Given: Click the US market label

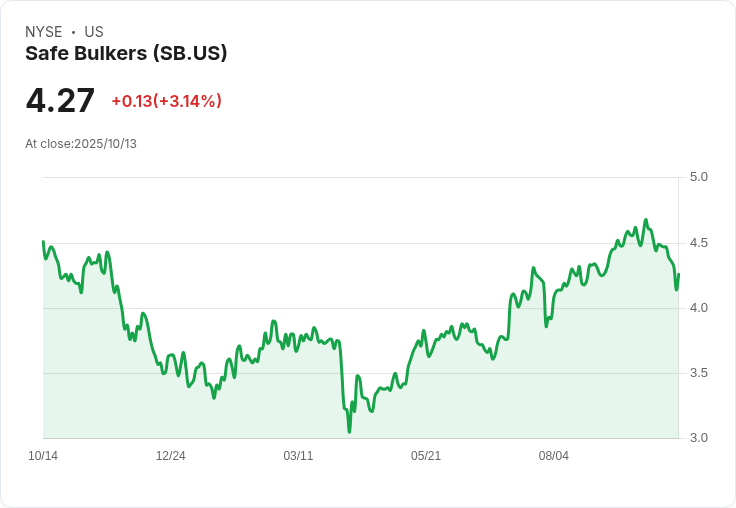Looking at the screenshot, I should [94, 32].
